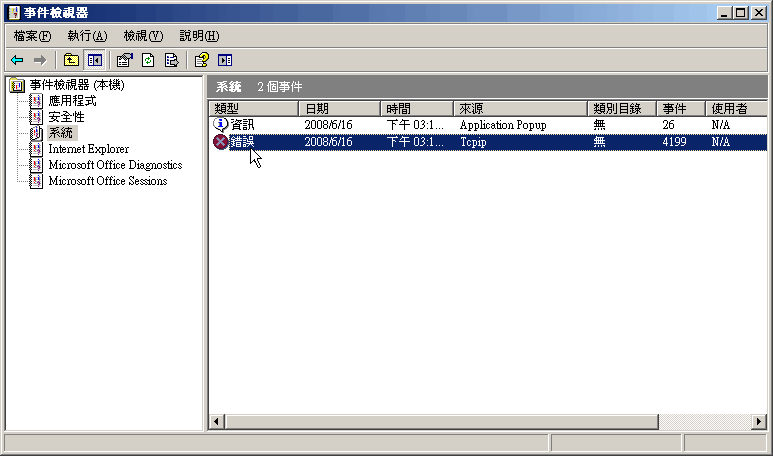773x456 pixels.
Task: Open the 檔案(F) menu
Action: (32, 36)
